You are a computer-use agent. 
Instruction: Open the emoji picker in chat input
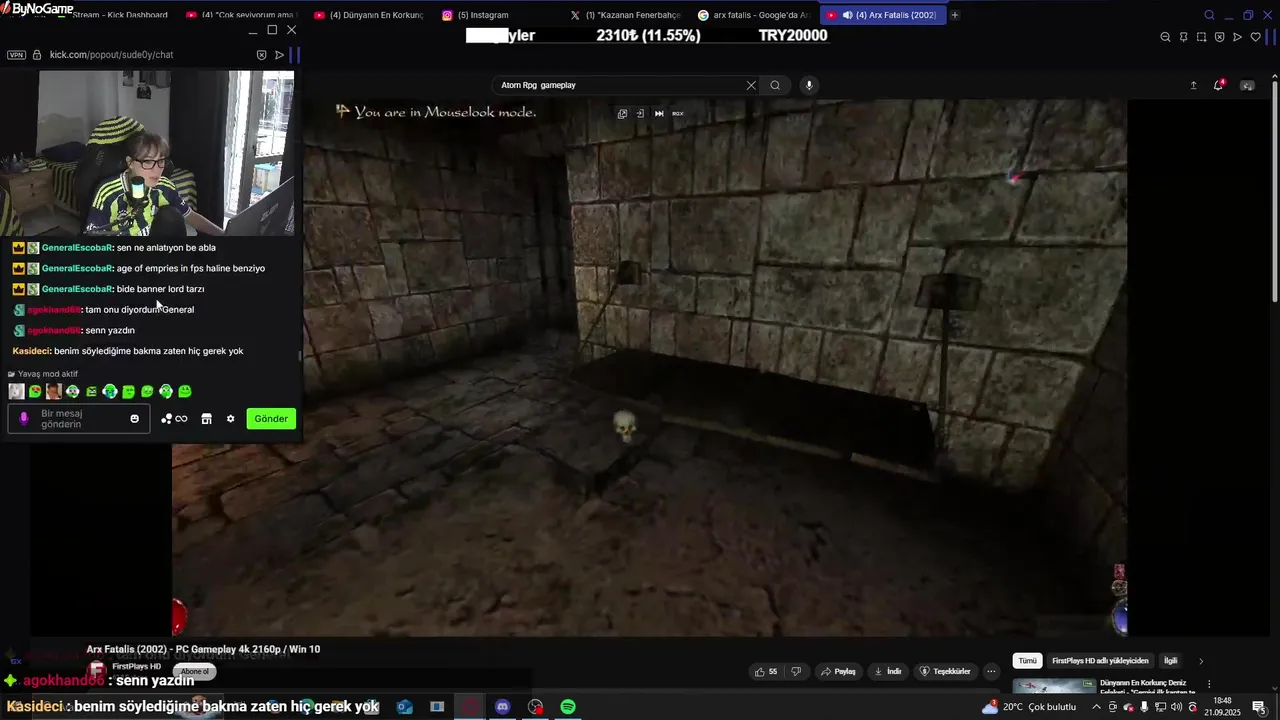point(135,419)
